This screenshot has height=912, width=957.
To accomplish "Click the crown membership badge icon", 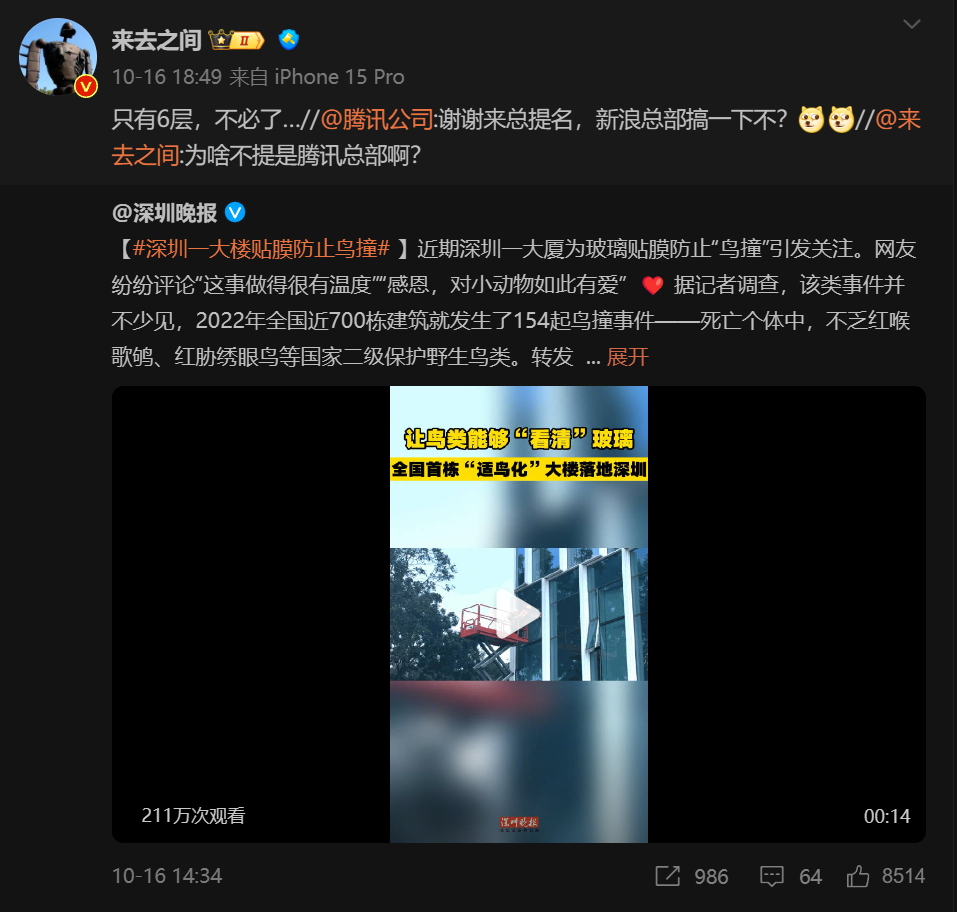I will (236, 40).
